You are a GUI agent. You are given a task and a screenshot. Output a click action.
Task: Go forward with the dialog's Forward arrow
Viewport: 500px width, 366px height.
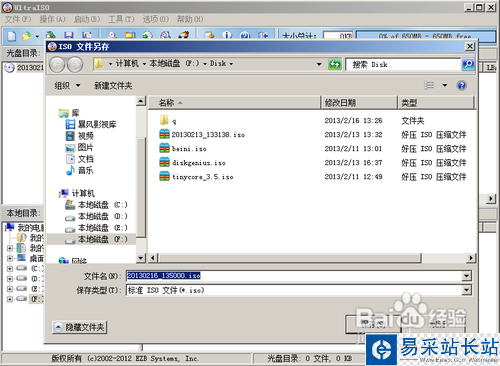(75, 64)
